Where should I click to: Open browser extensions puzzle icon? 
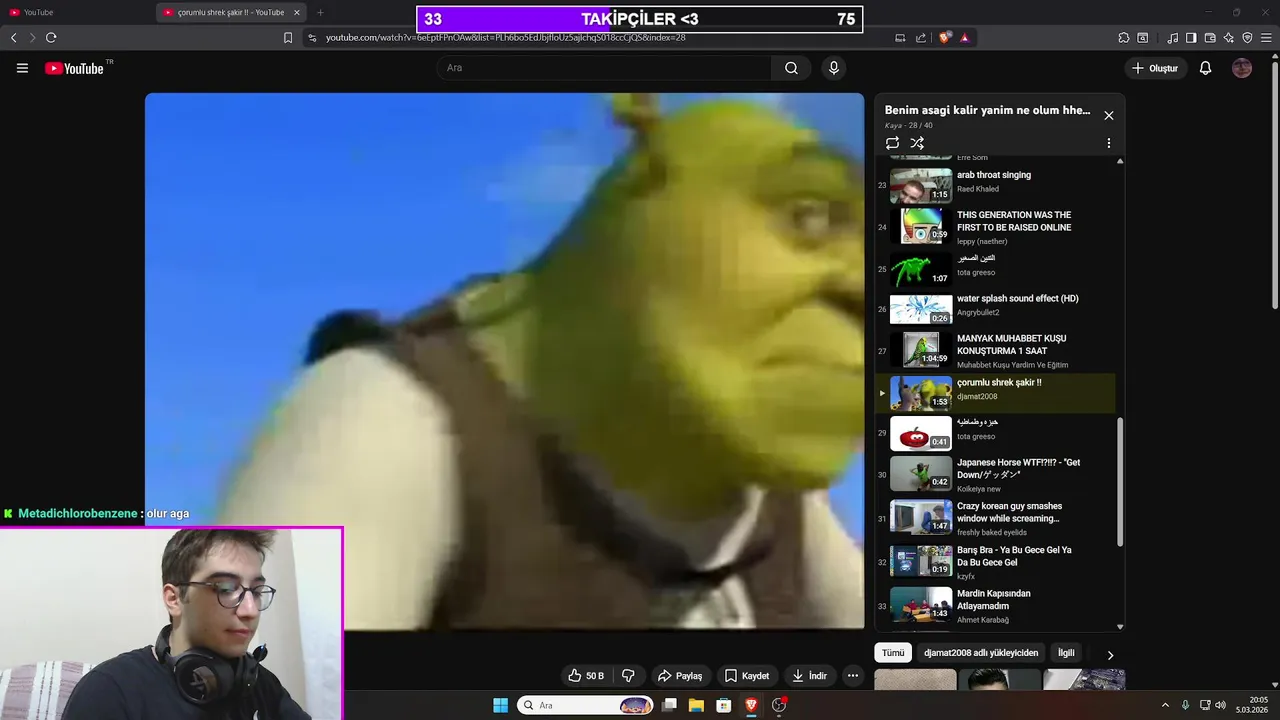(x=1124, y=38)
